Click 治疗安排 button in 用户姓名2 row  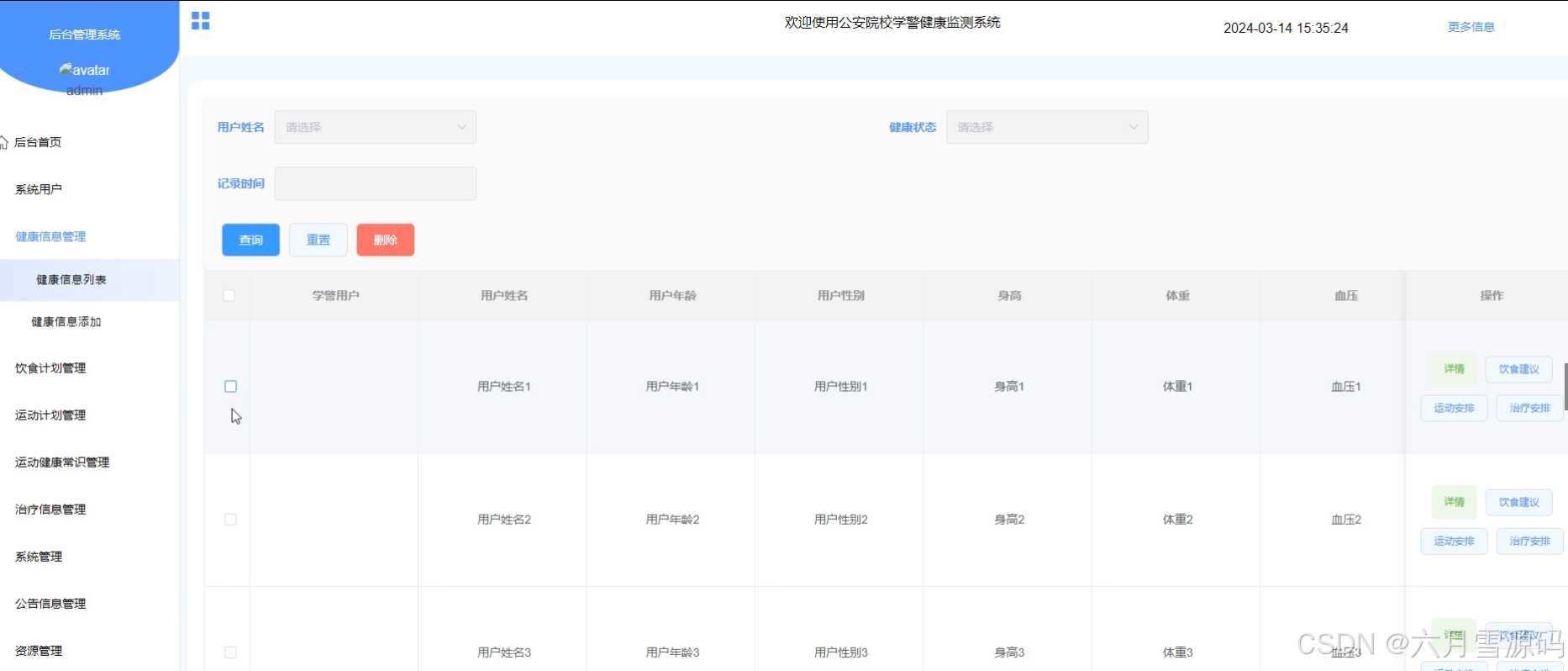(x=1529, y=541)
